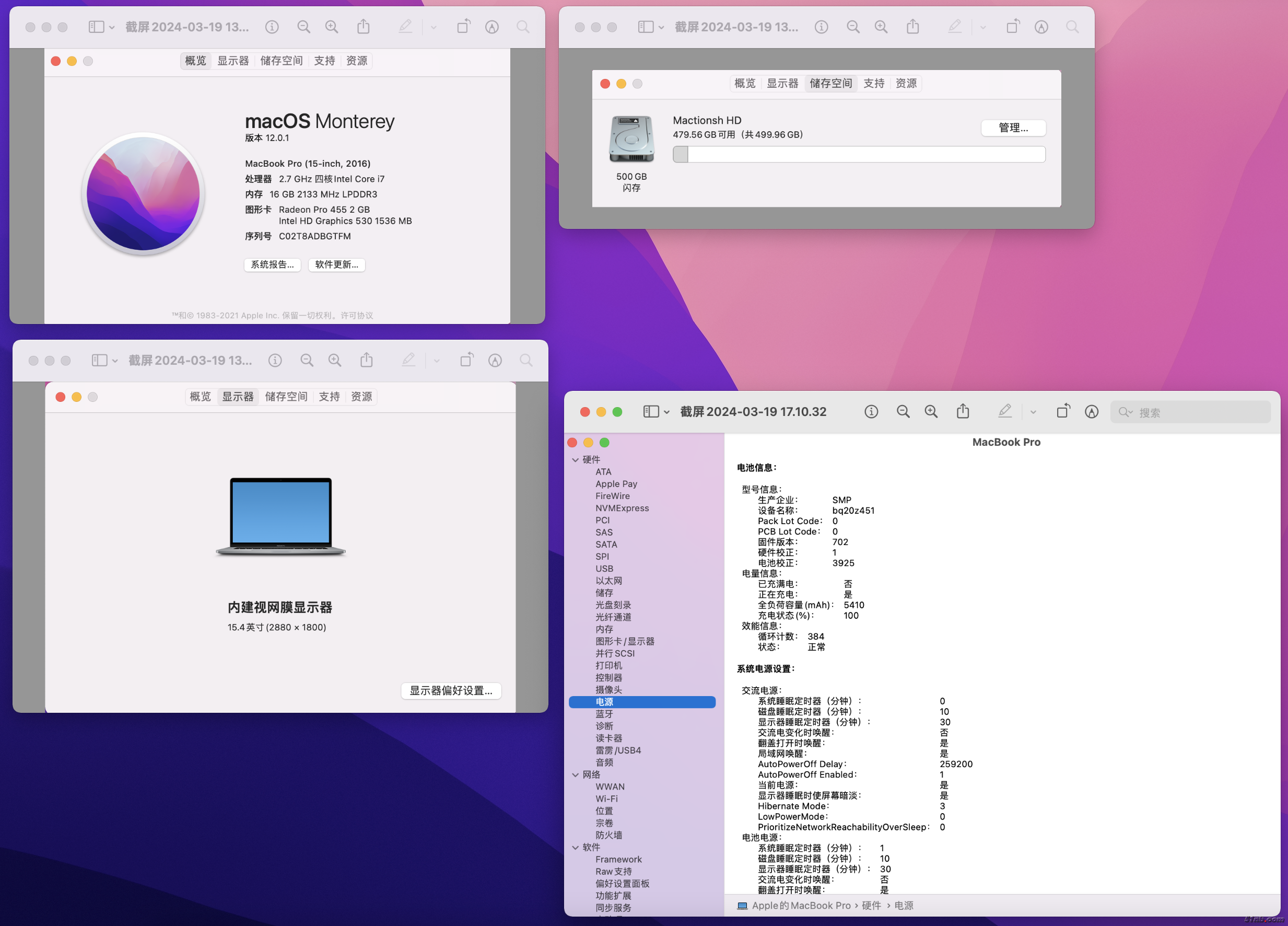Select 电源 in the hardware sidebar
1288x926 pixels.
pyautogui.click(x=642, y=702)
